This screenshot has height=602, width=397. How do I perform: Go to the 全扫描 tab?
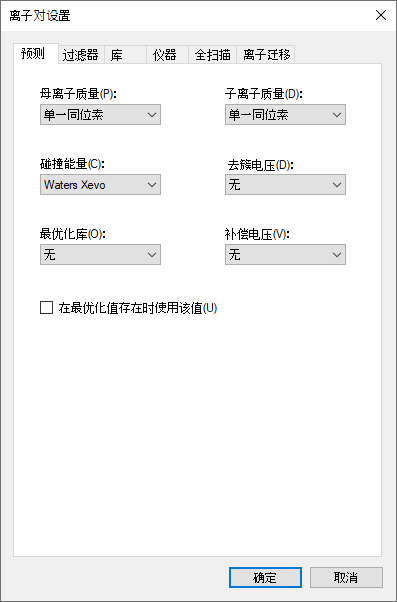212,55
